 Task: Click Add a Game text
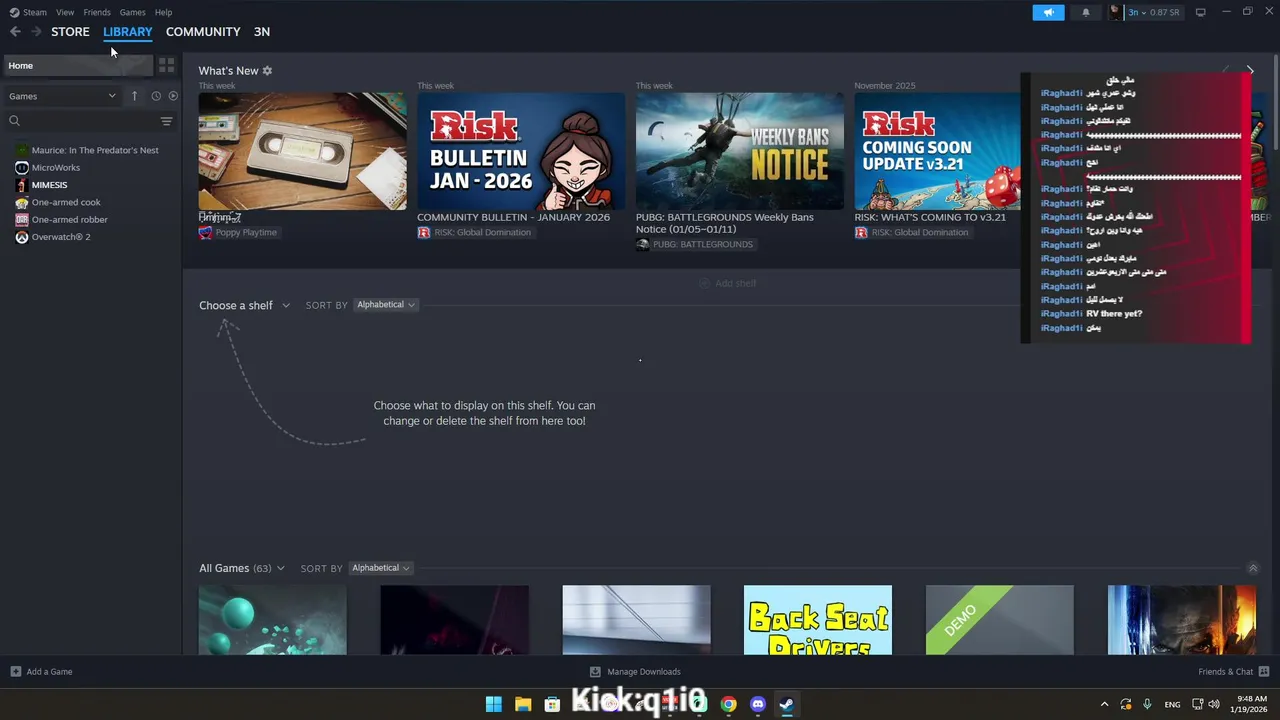[x=49, y=672]
